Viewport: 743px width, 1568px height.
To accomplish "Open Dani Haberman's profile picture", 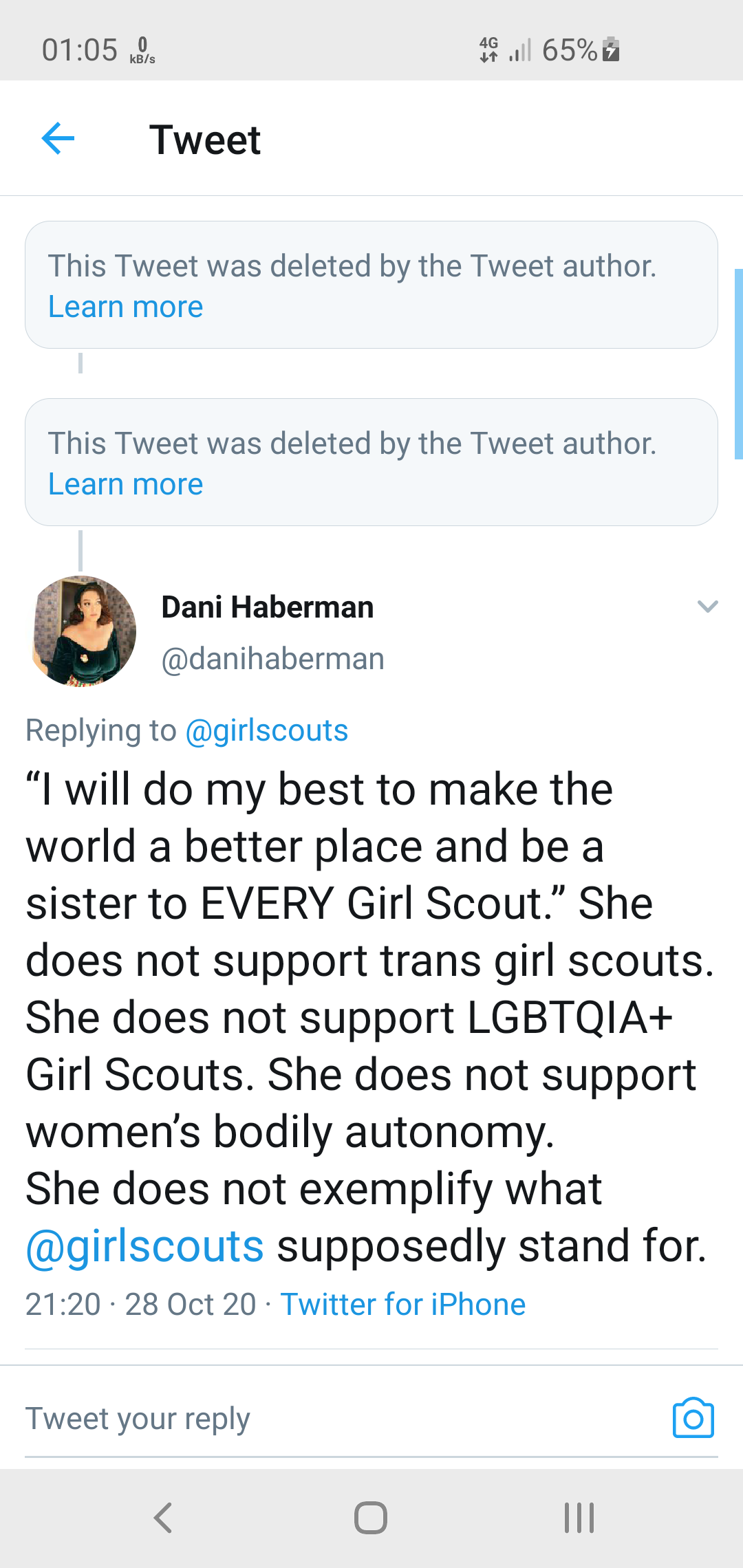I will click(x=83, y=631).
